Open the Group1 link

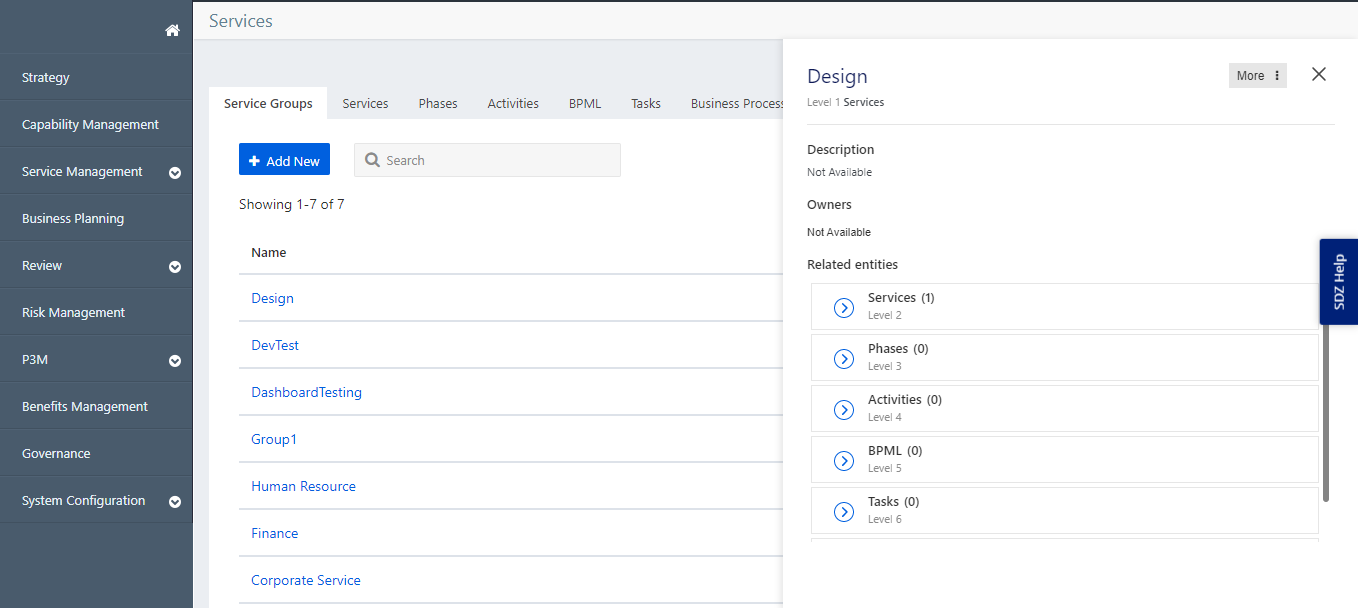(274, 439)
